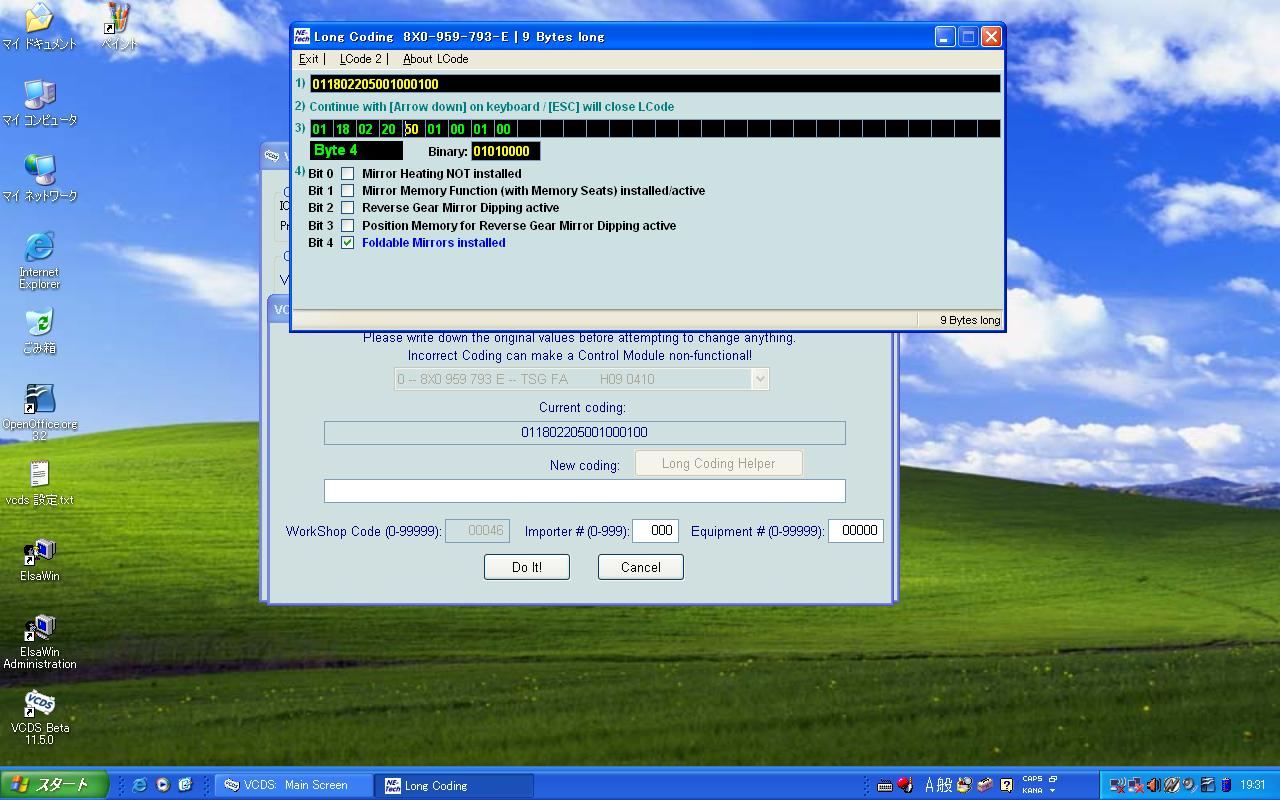1280x800 pixels.
Task: Launch VCDS Beta 11.5.0 desktop shortcut
Action: (x=39, y=716)
